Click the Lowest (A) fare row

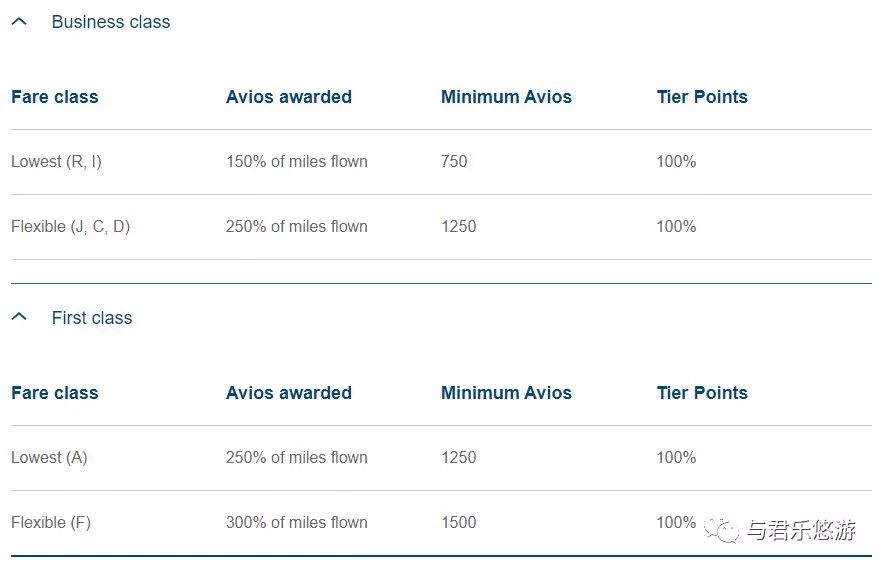pos(441,458)
